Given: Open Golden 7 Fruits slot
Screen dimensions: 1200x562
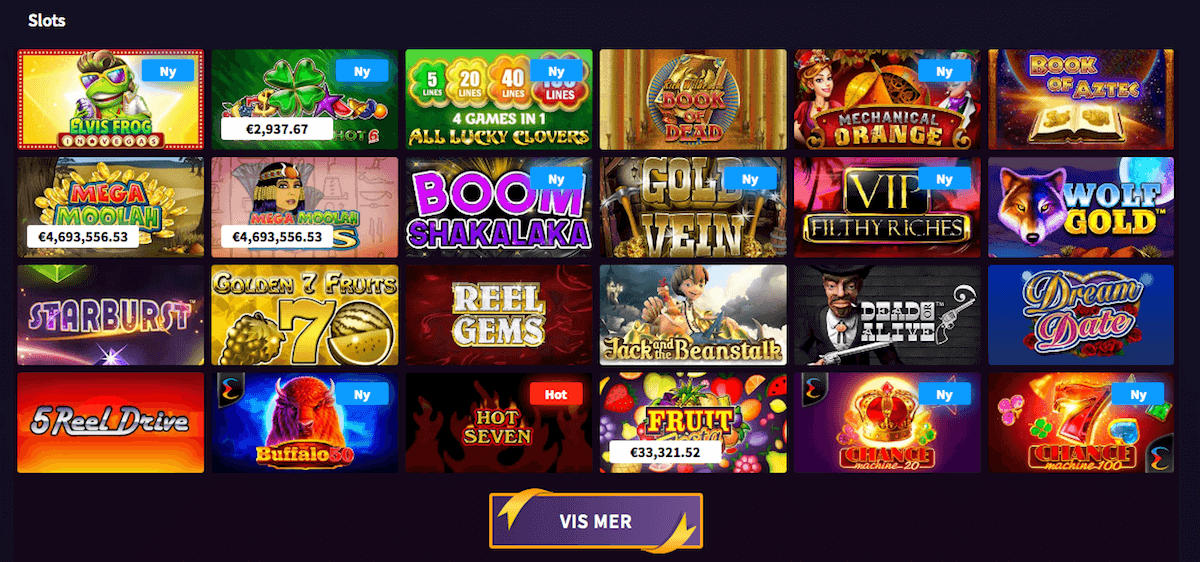Looking at the screenshot, I should click(x=305, y=315).
